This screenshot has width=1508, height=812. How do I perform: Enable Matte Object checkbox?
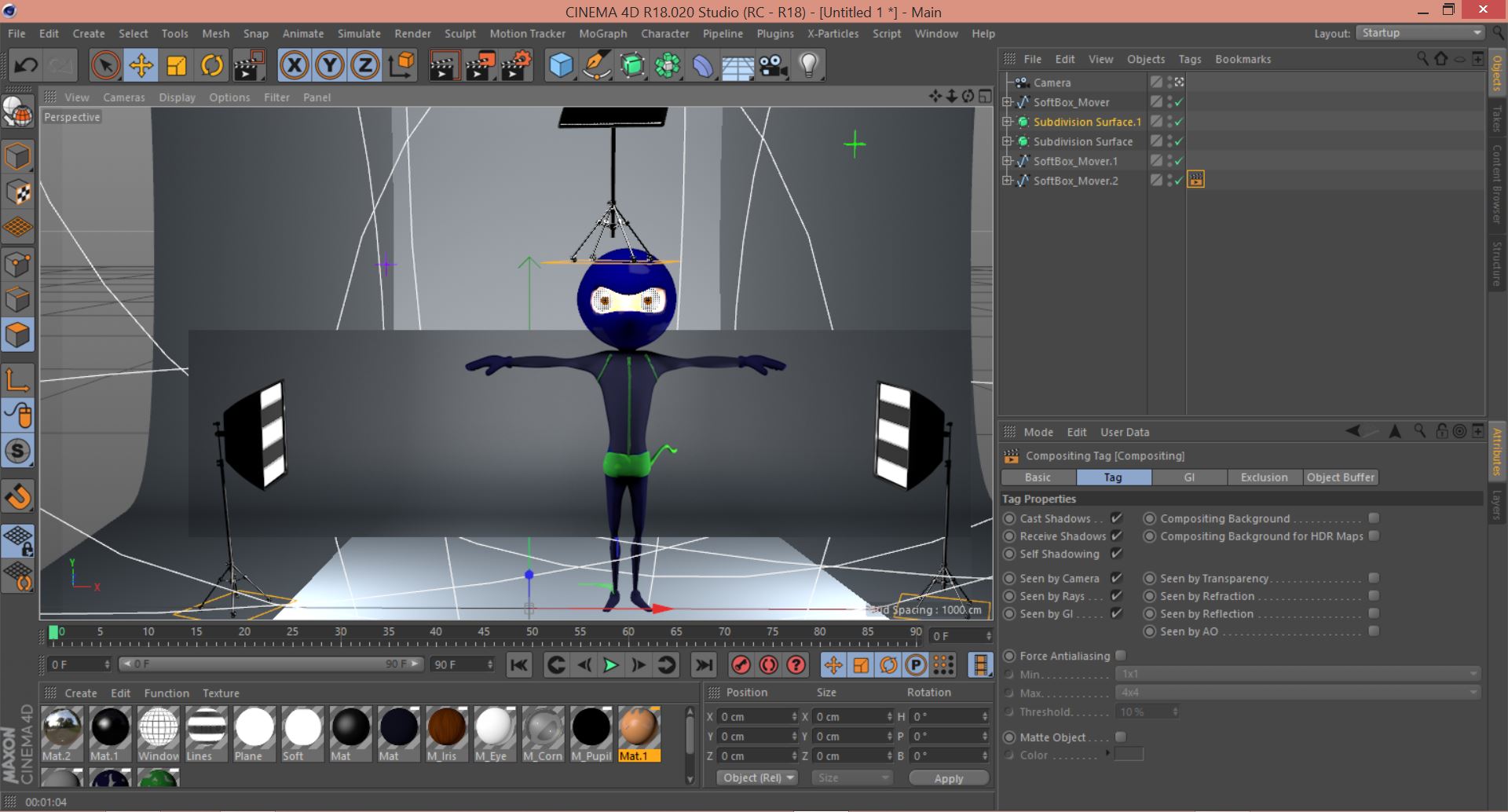[x=1121, y=737]
